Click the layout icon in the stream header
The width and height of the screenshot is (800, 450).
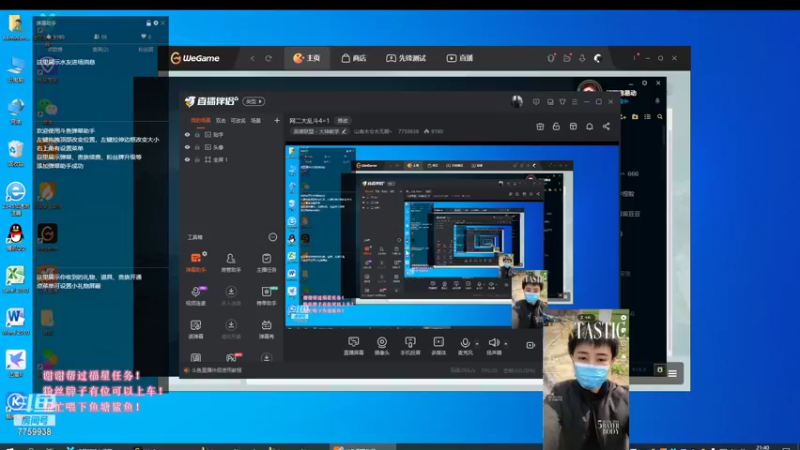573,126
